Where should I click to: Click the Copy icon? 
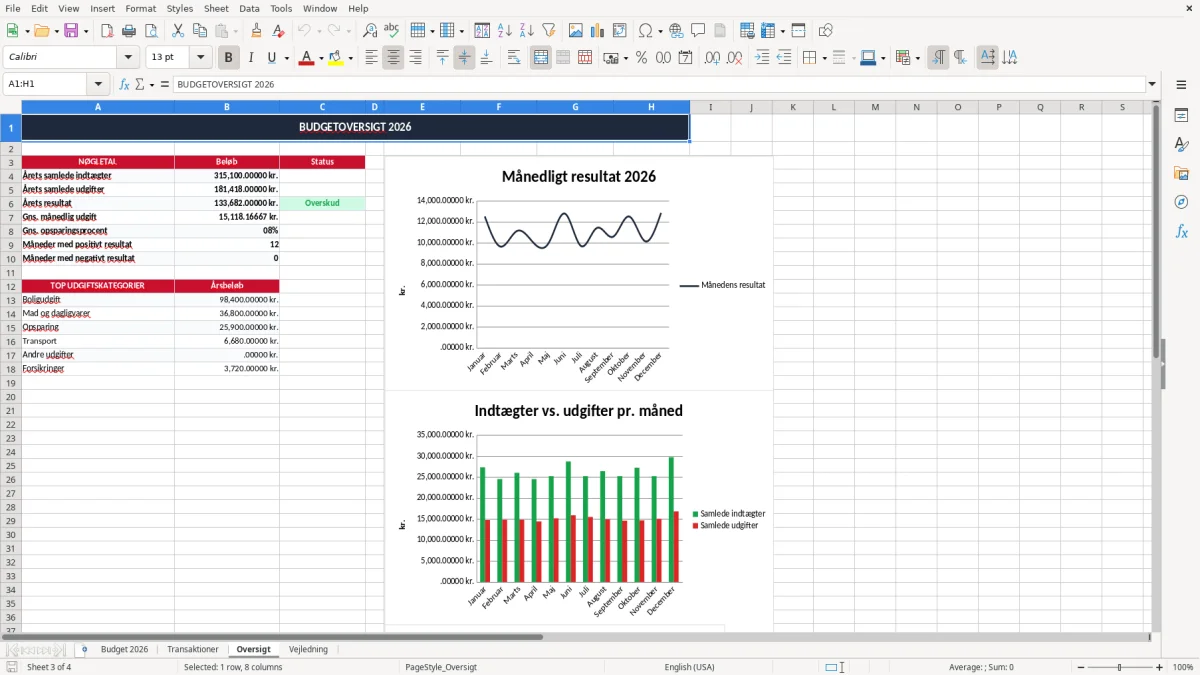tap(200, 31)
